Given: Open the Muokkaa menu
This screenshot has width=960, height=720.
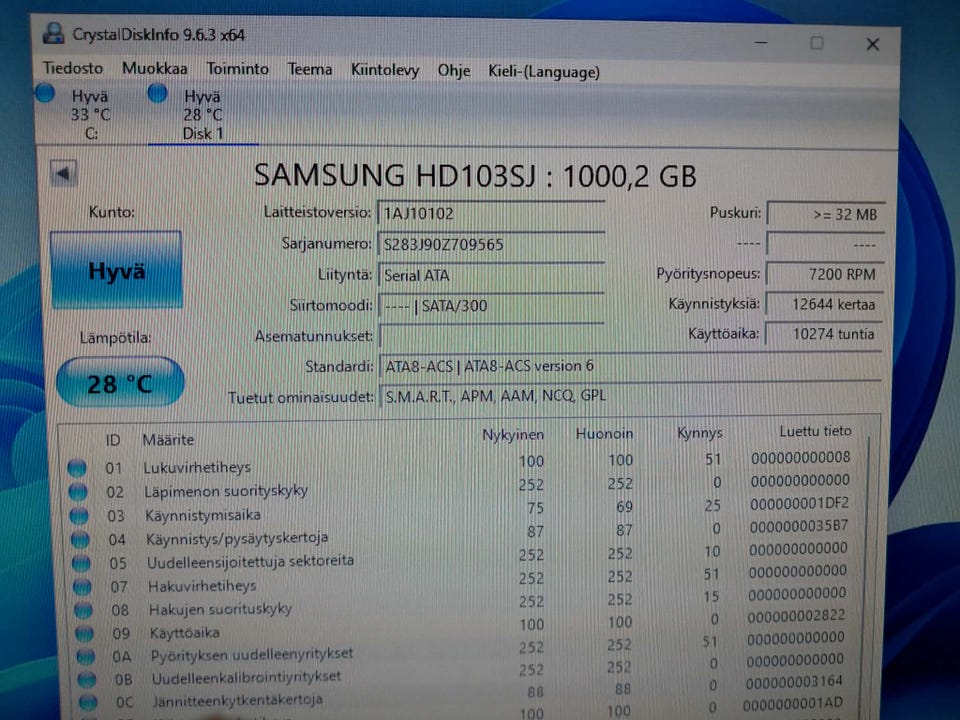Looking at the screenshot, I should 154,69.
